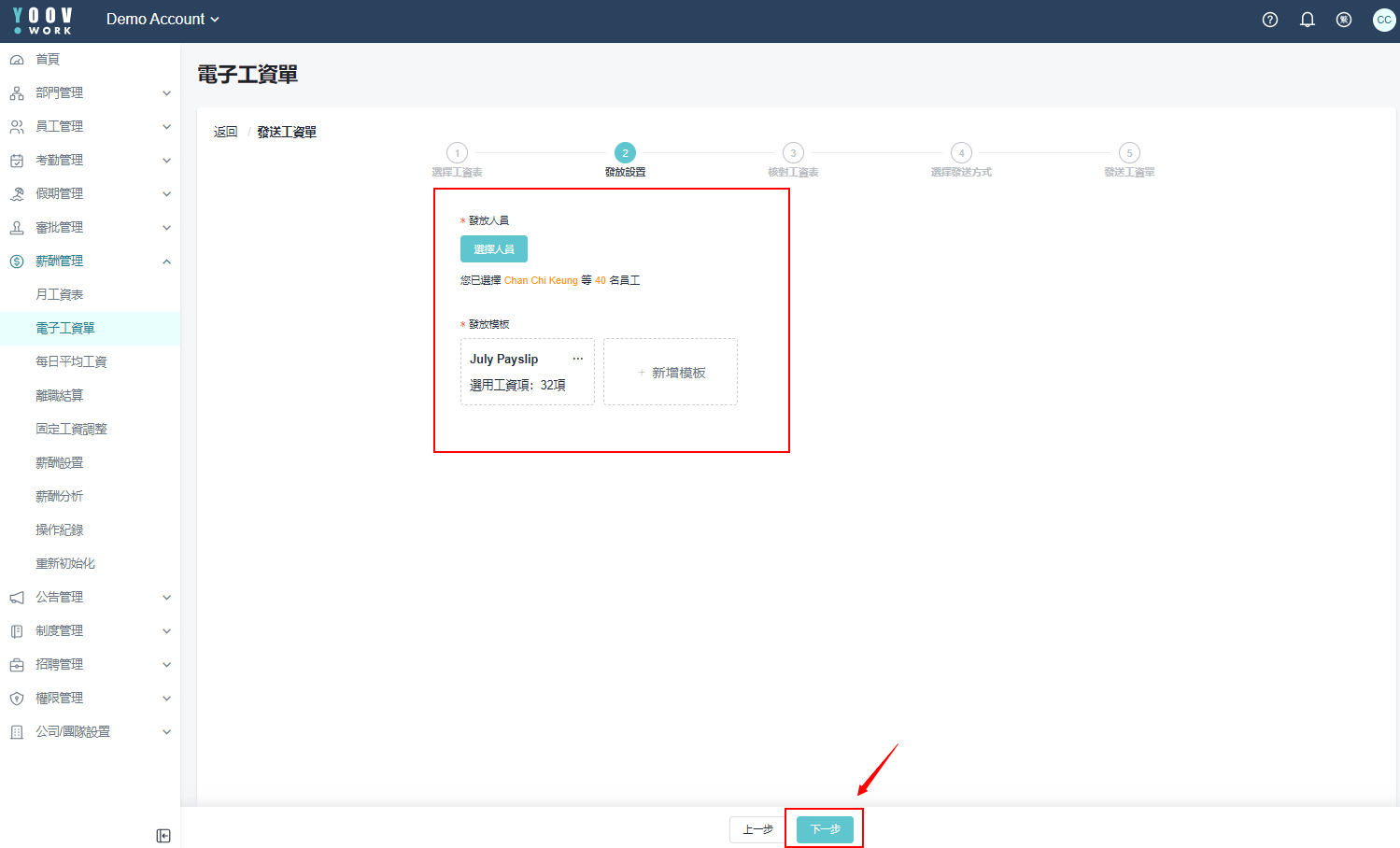The image size is (1400, 848).
Task: Click the language switch icon in header
Action: click(1344, 20)
